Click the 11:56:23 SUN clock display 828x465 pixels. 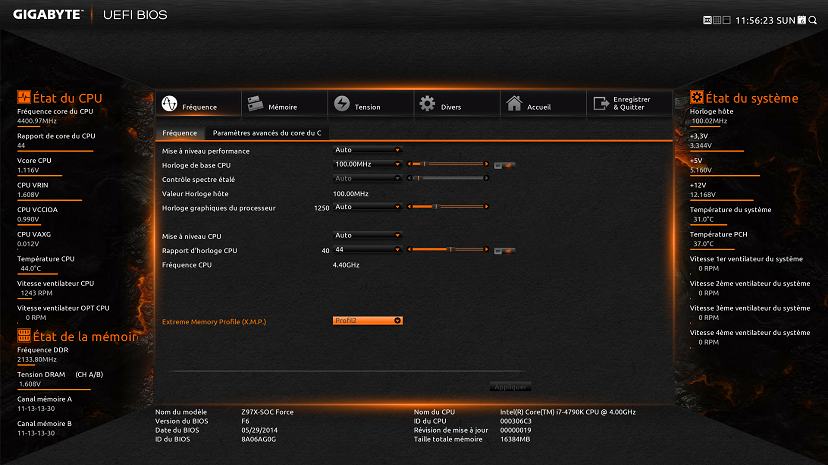[765, 21]
